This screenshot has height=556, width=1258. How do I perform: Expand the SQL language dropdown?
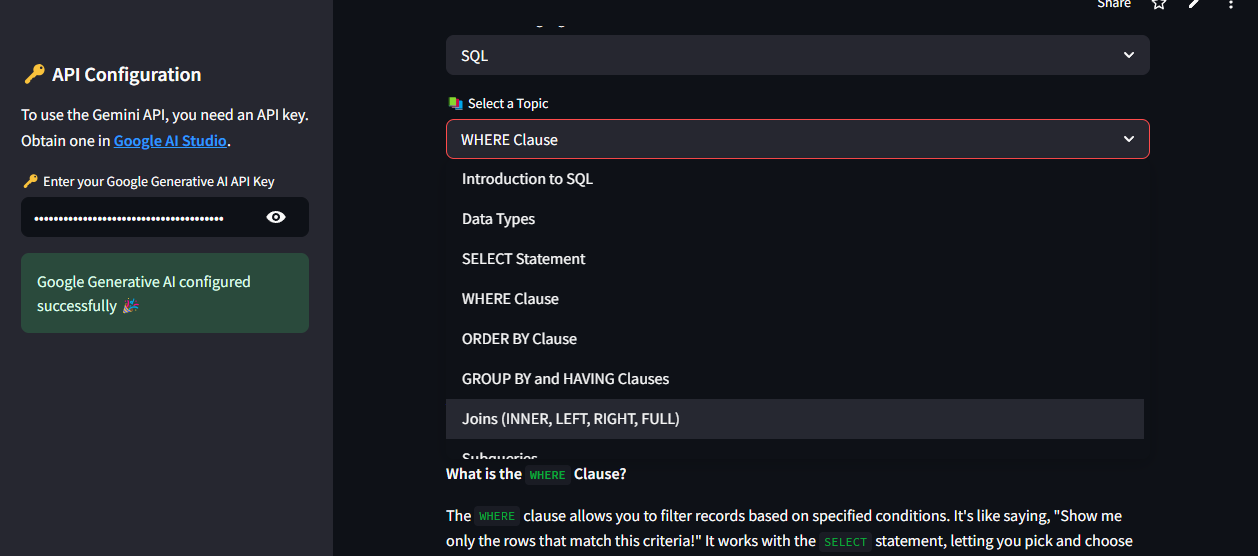pyautogui.click(x=780, y=56)
